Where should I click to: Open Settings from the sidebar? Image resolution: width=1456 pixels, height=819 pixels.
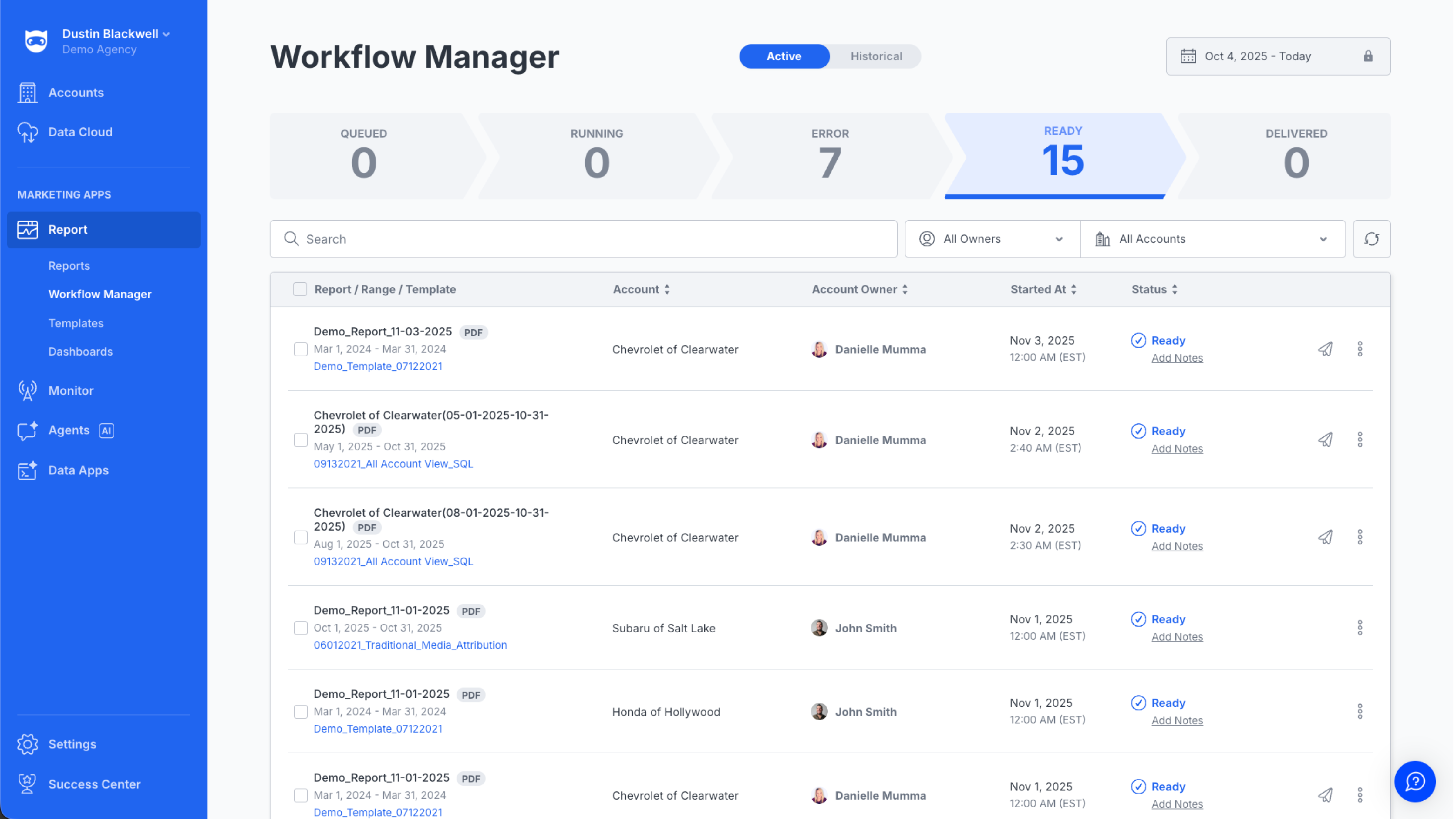[72, 744]
